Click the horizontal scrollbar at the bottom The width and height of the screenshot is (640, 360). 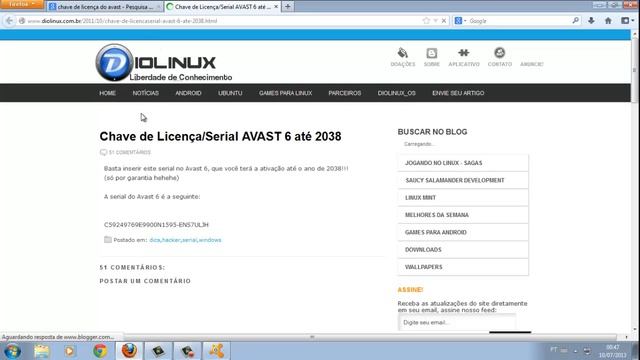[x=312, y=337]
